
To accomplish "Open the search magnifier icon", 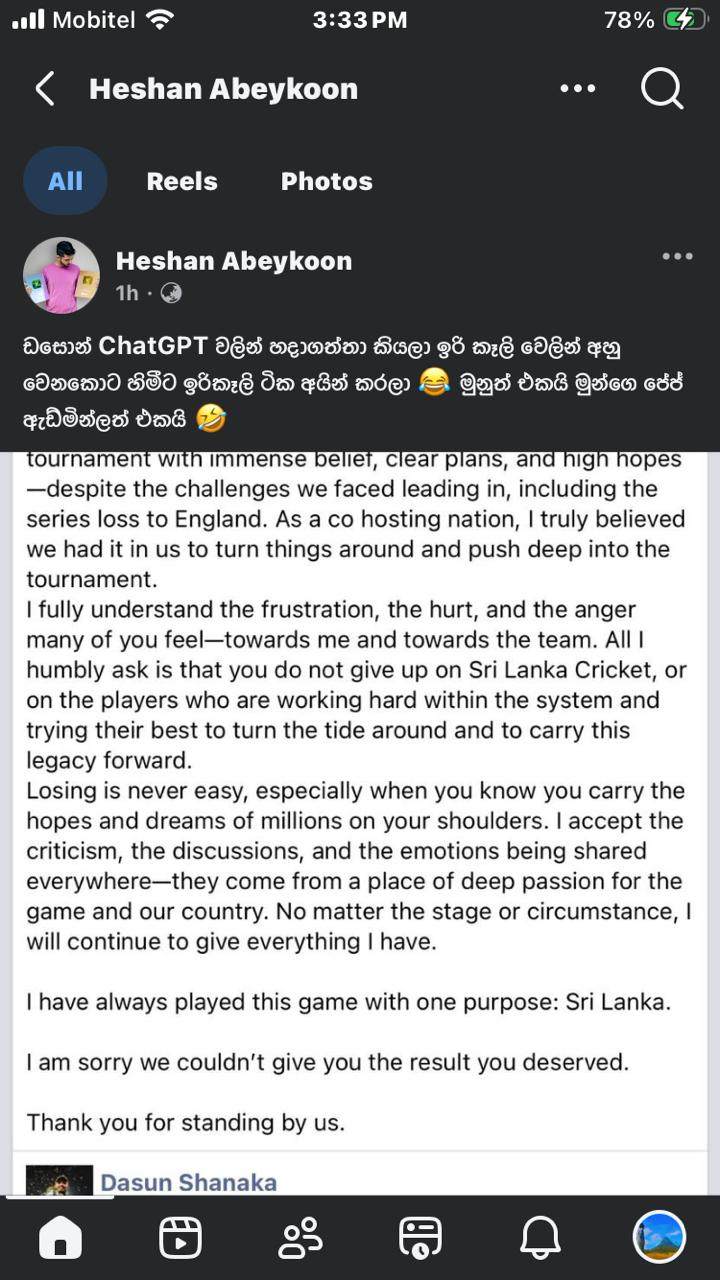I will coord(662,89).
